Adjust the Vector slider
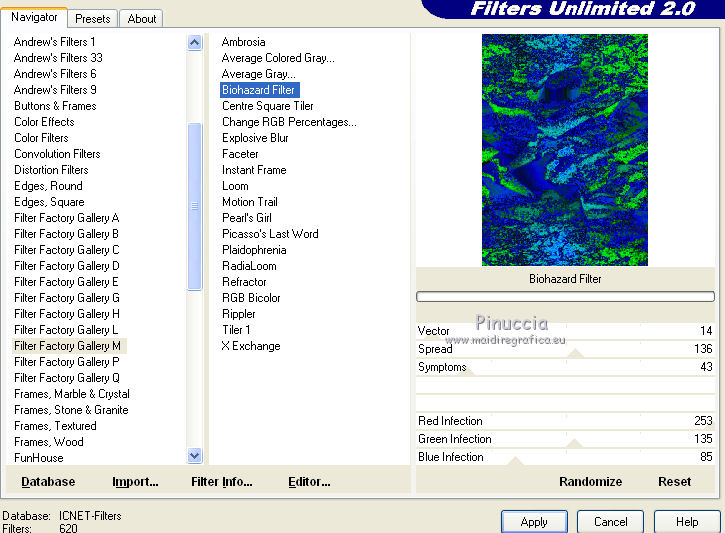Image resolution: width=725 pixels, height=533 pixels. tap(565, 331)
